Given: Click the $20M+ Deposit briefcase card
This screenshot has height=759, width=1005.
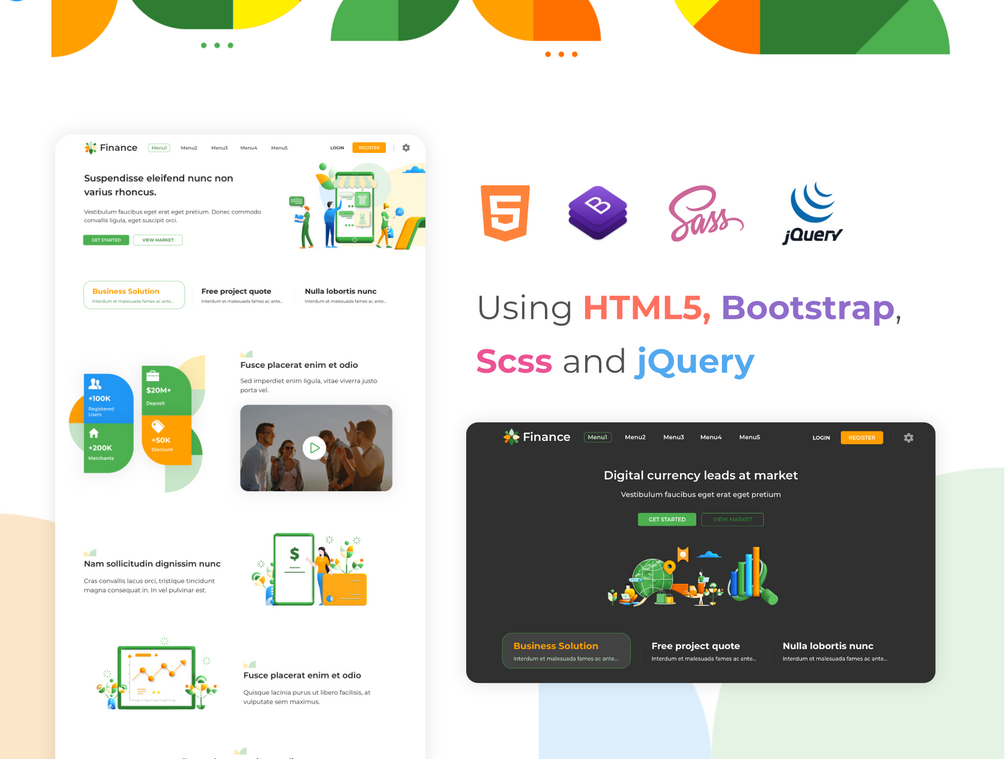Looking at the screenshot, I should pyautogui.click(x=166, y=390).
